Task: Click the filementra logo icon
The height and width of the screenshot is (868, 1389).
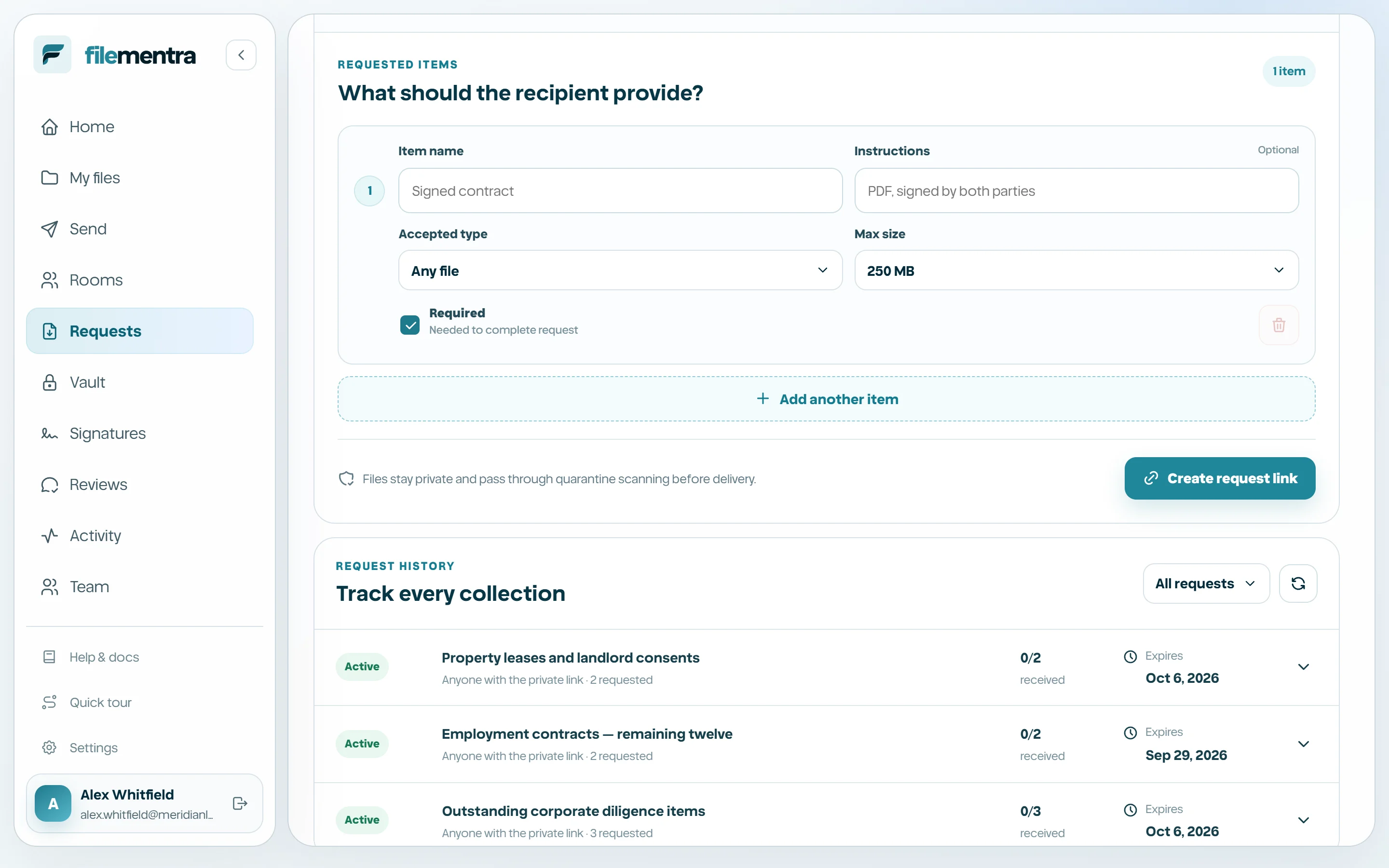Action: (x=52, y=54)
